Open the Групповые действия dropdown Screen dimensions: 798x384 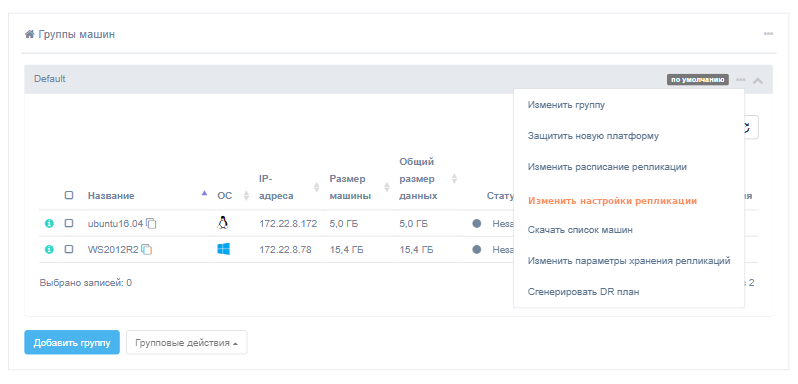click(x=187, y=343)
